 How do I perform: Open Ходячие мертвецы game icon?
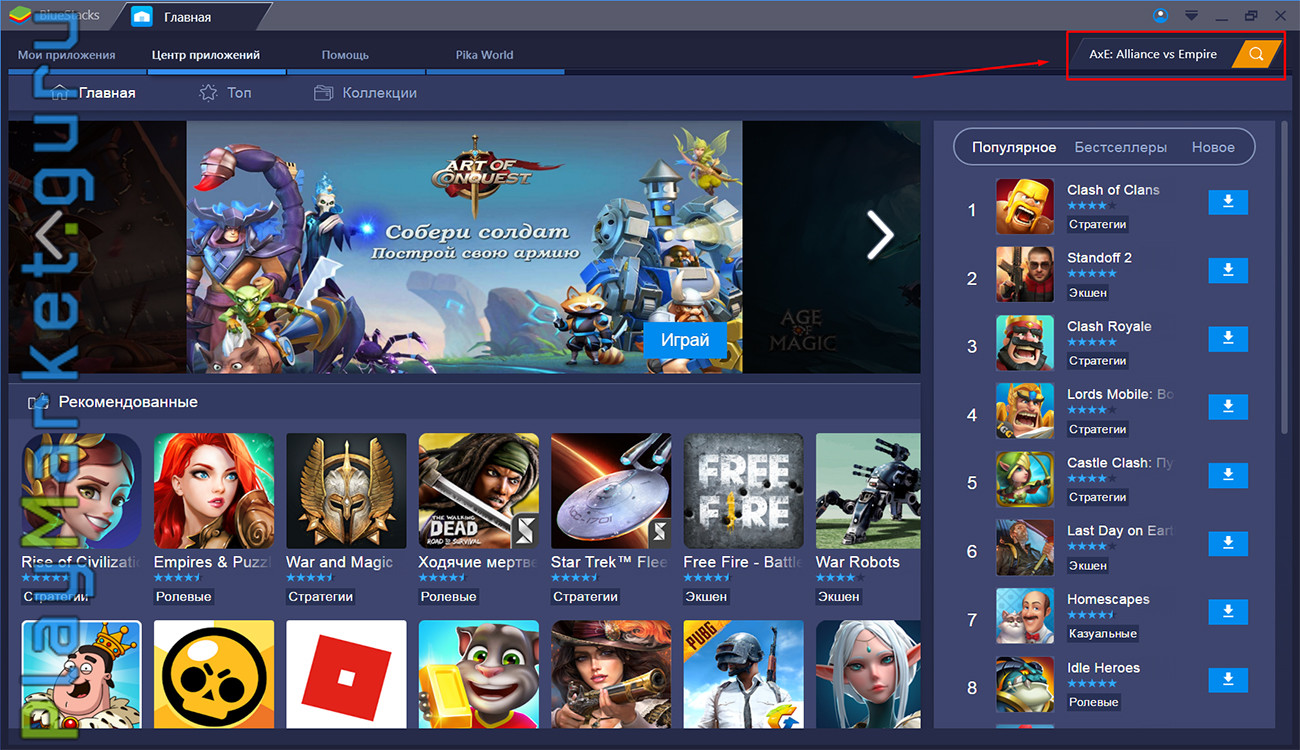479,492
